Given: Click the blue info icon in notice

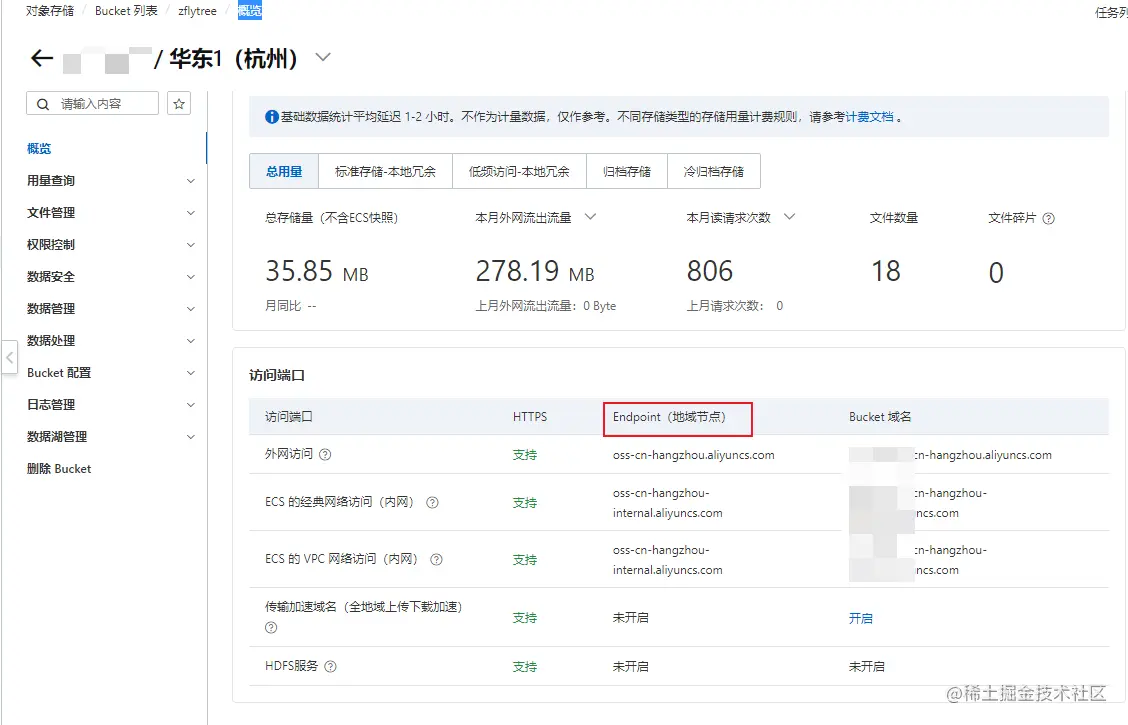Looking at the screenshot, I should tap(272, 117).
